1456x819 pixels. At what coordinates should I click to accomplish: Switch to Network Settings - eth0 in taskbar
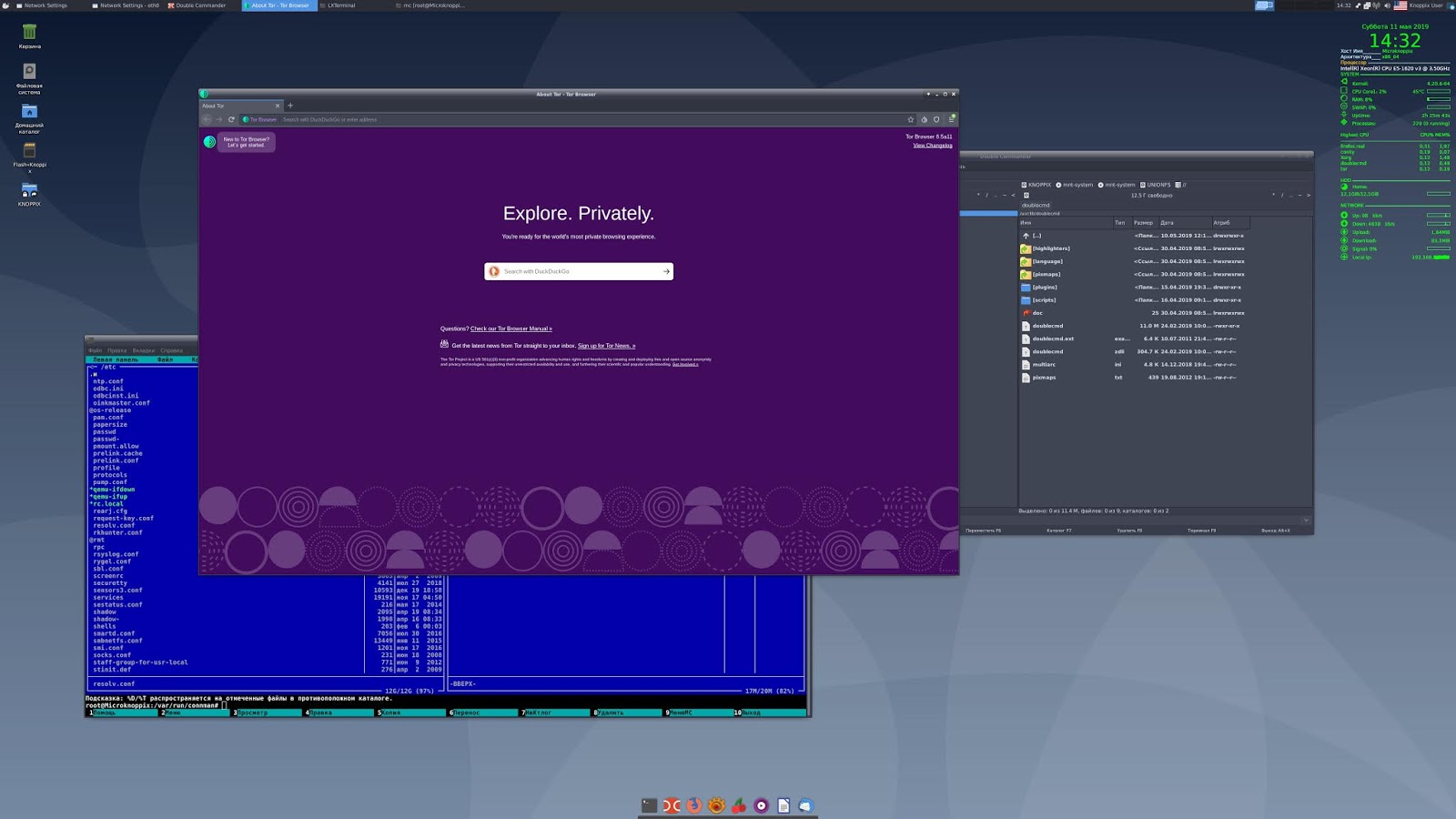point(126,5)
